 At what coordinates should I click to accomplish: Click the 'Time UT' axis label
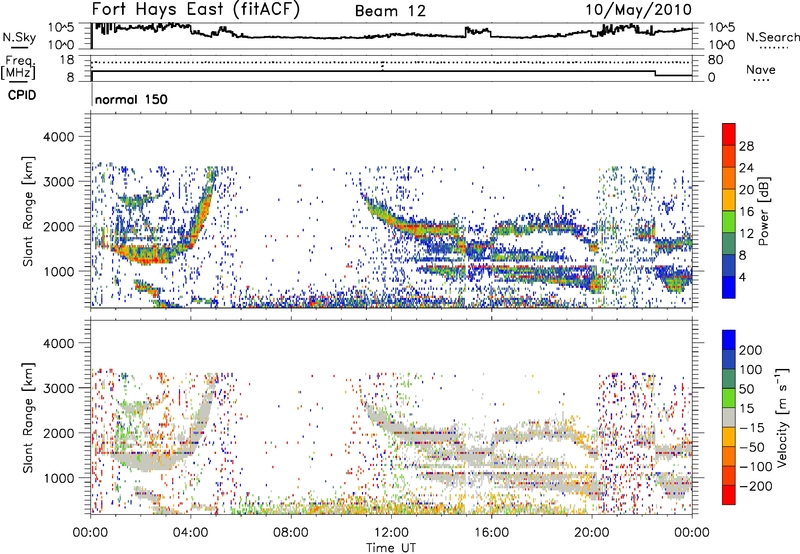[391, 548]
